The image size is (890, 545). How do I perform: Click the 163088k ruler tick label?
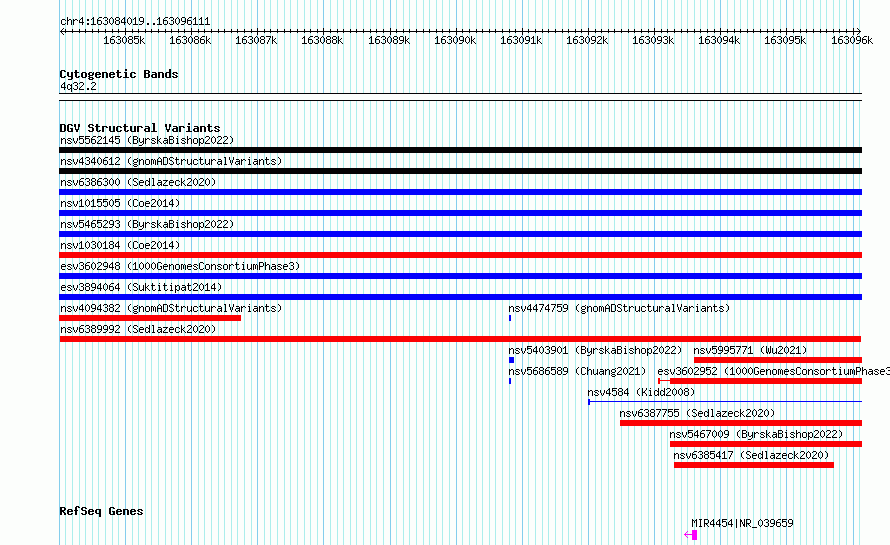pos(322,40)
